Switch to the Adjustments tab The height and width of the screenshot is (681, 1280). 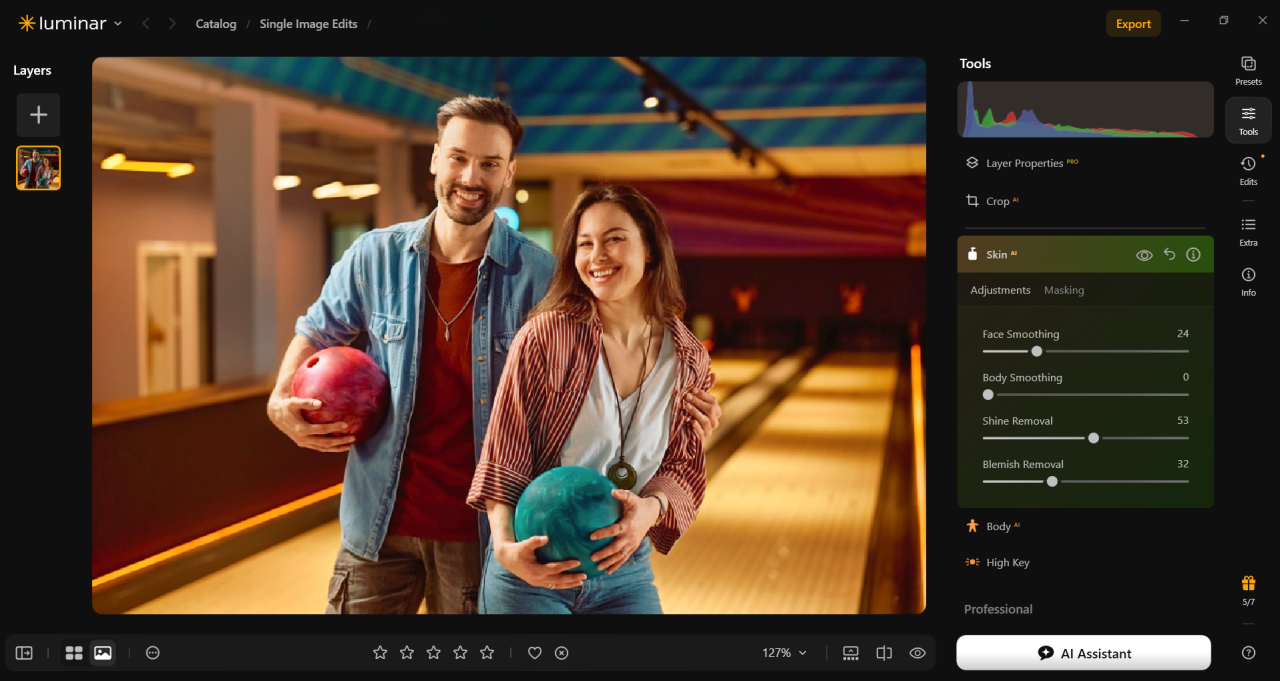(1000, 290)
